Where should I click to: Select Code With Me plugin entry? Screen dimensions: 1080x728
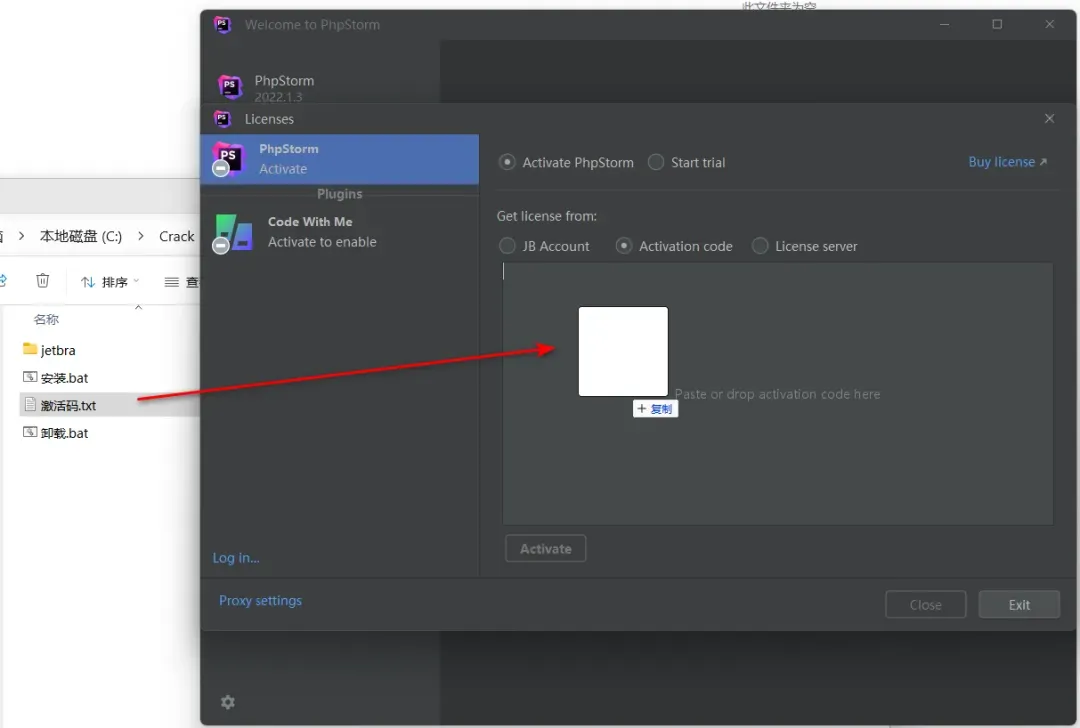point(340,232)
